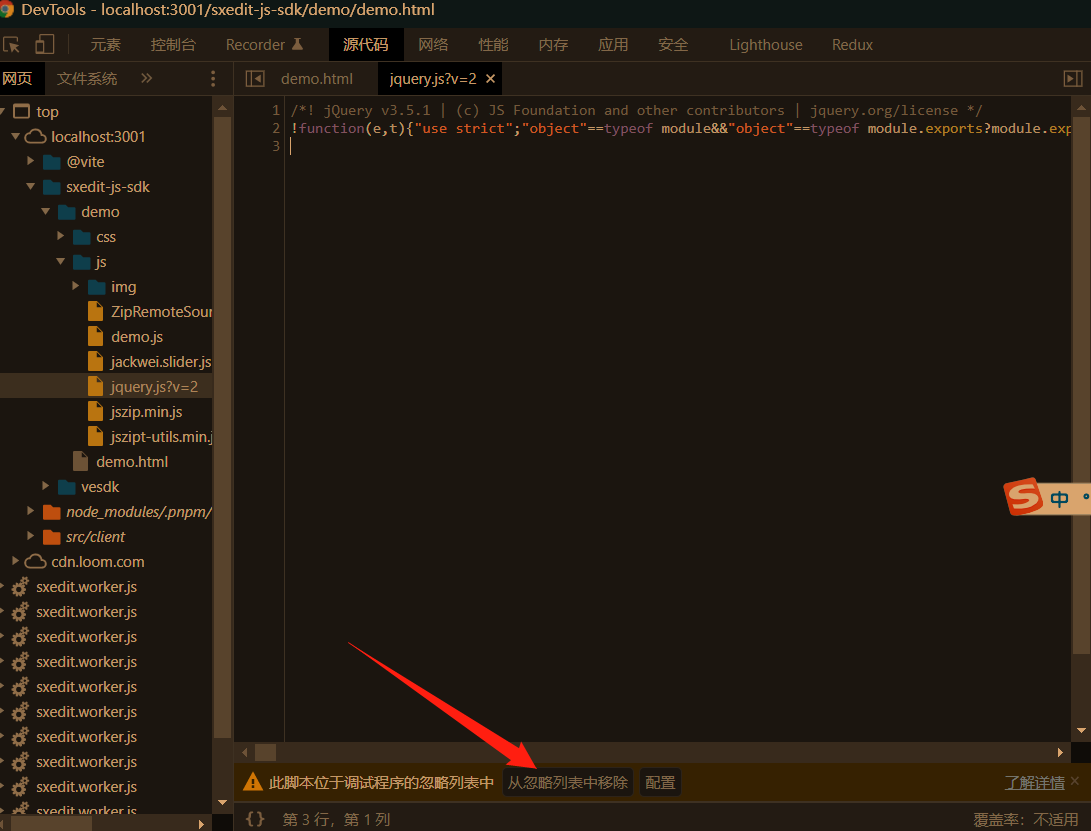Open the Lighthouse panel tab
This screenshot has height=831, width=1091.
click(x=765, y=45)
